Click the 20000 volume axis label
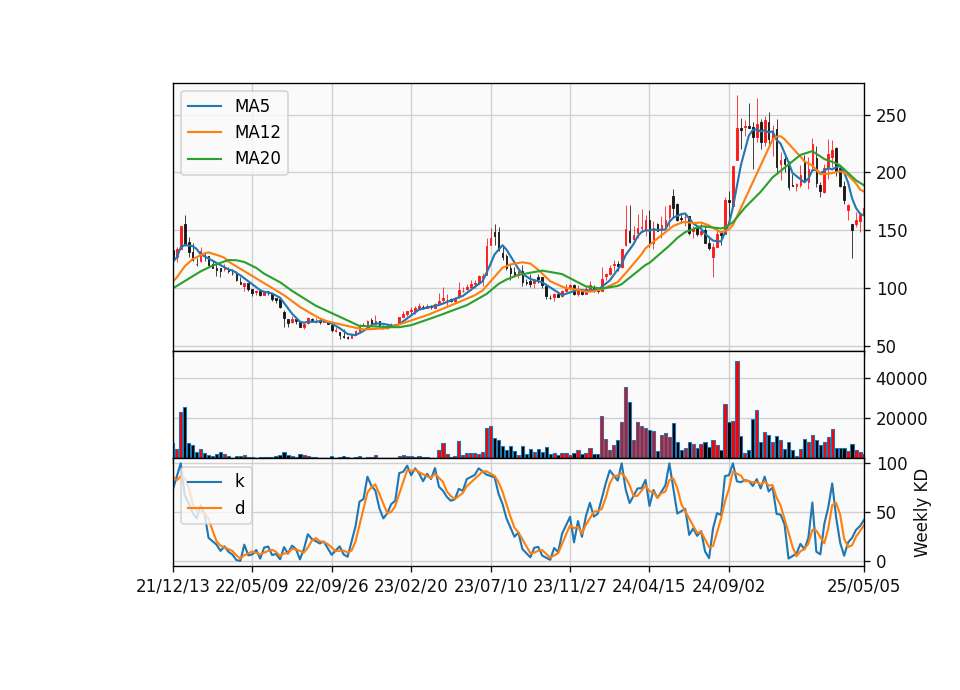Image resolution: width=960 pixels, height=690 pixels. (901, 419)
